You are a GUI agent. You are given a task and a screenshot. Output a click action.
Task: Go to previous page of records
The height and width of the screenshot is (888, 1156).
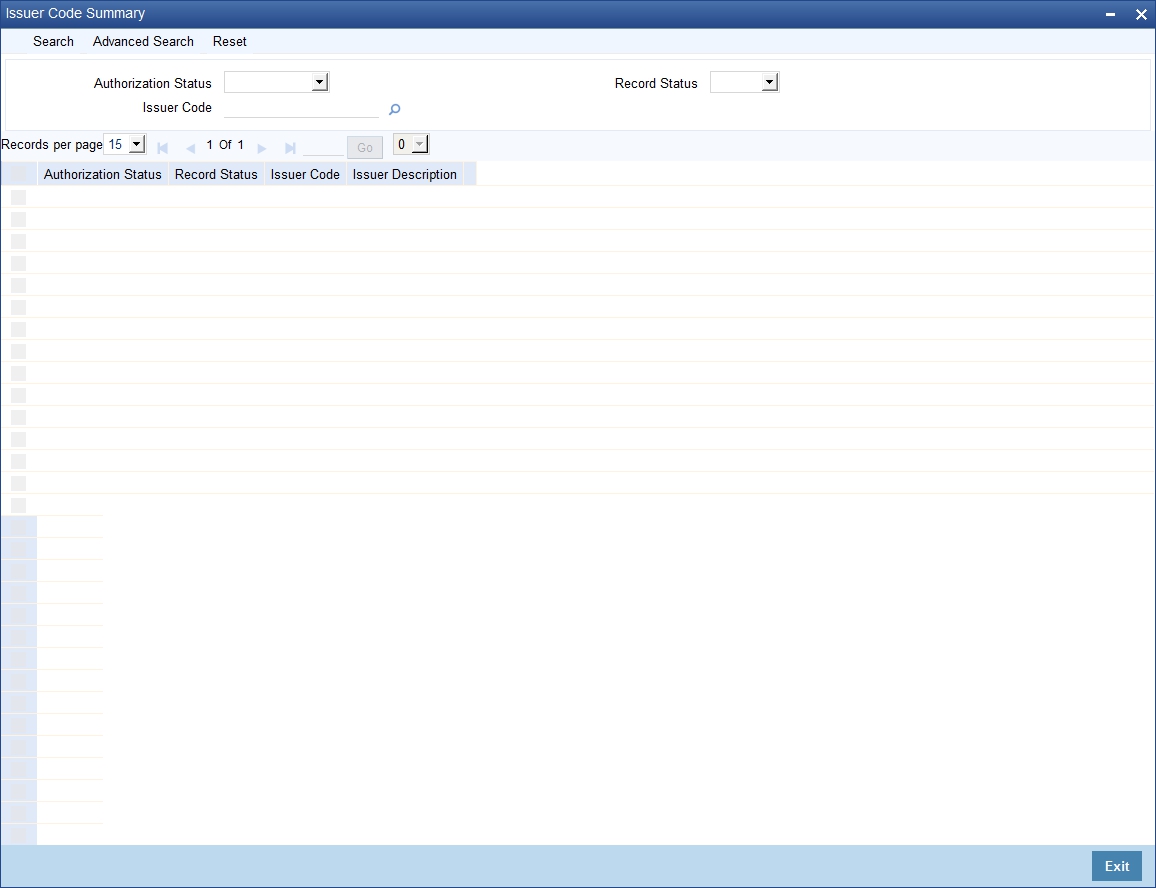tap(190, 148)
